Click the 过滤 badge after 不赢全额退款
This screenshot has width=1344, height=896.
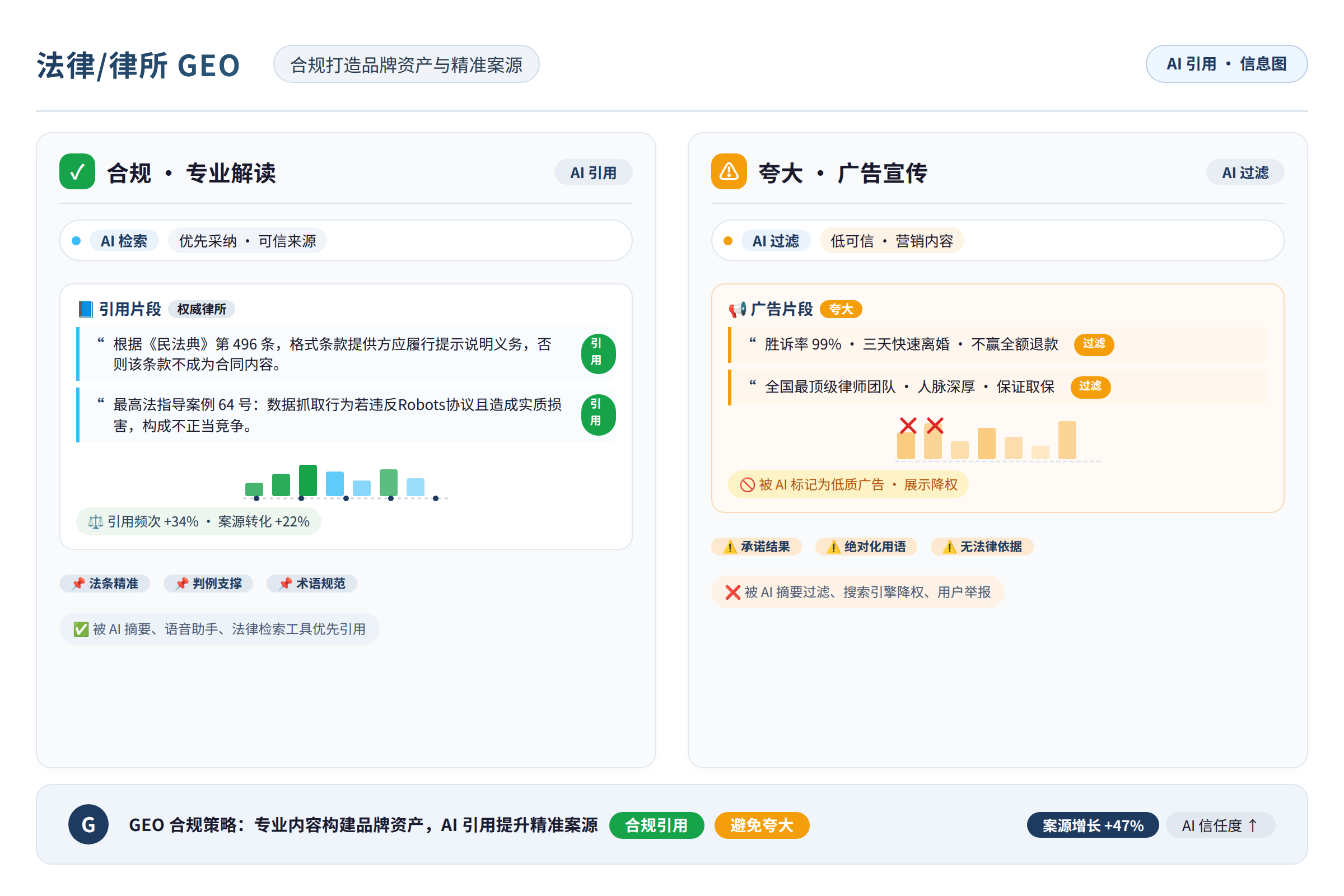point(1093,344)
